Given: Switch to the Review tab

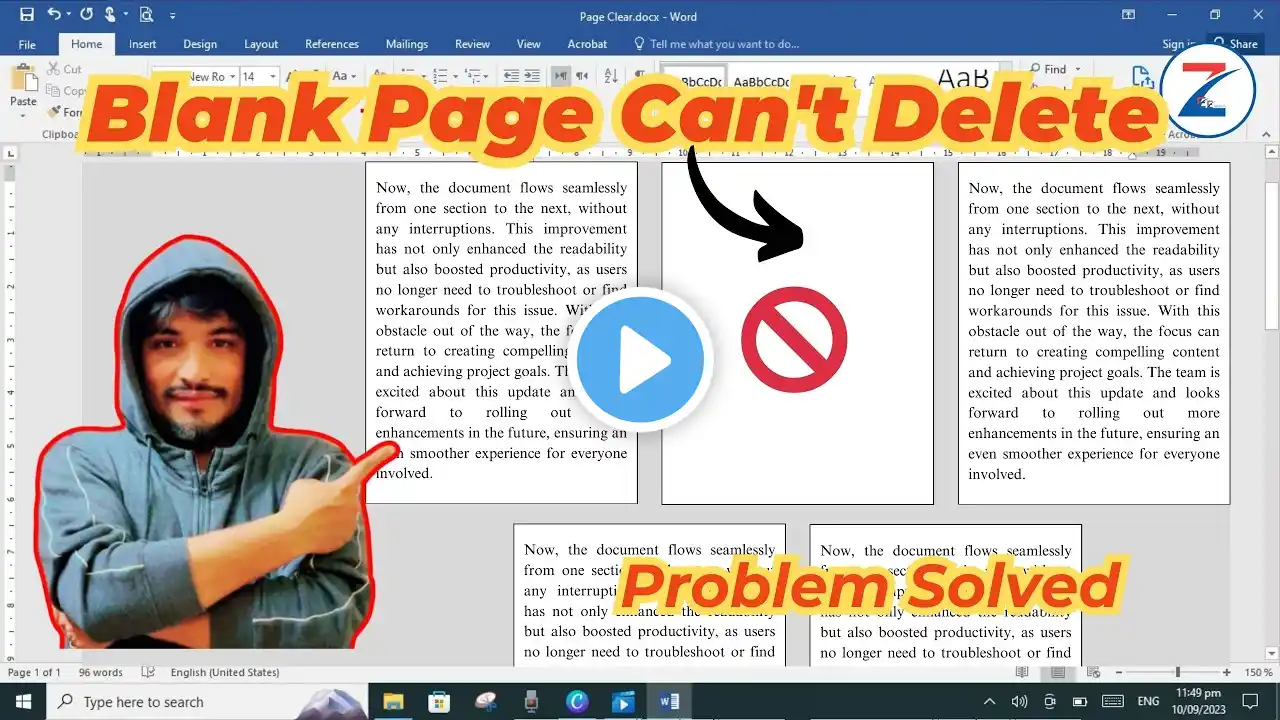Looking at the screenshot, I should click(x=472, y=44).
